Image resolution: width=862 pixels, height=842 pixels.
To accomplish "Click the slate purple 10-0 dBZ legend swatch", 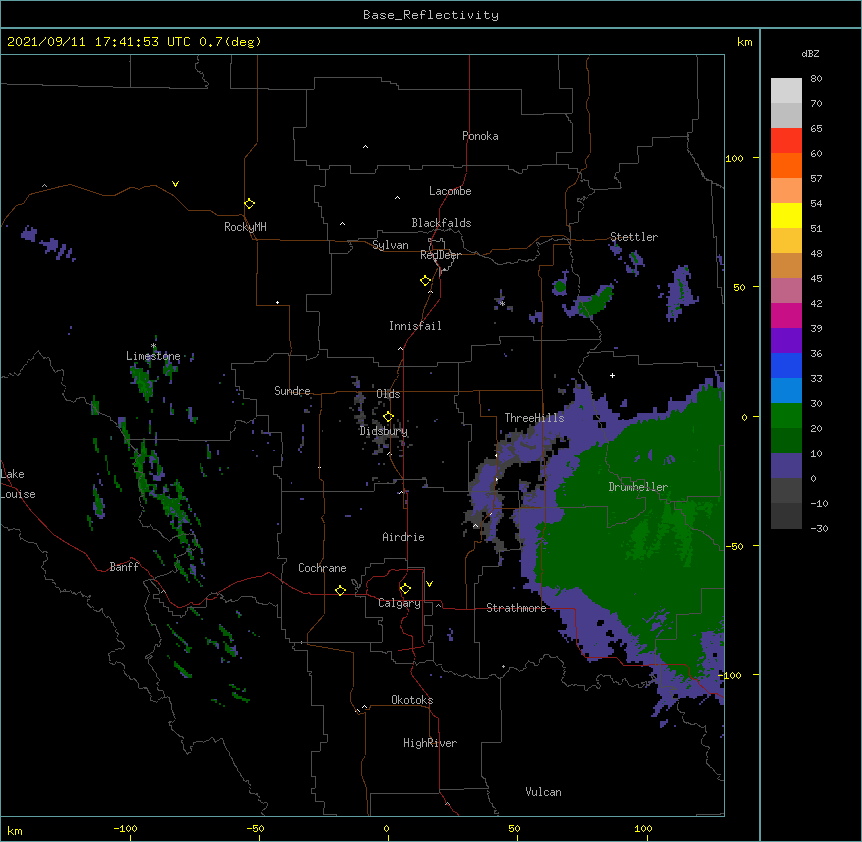I will [786, 466].
